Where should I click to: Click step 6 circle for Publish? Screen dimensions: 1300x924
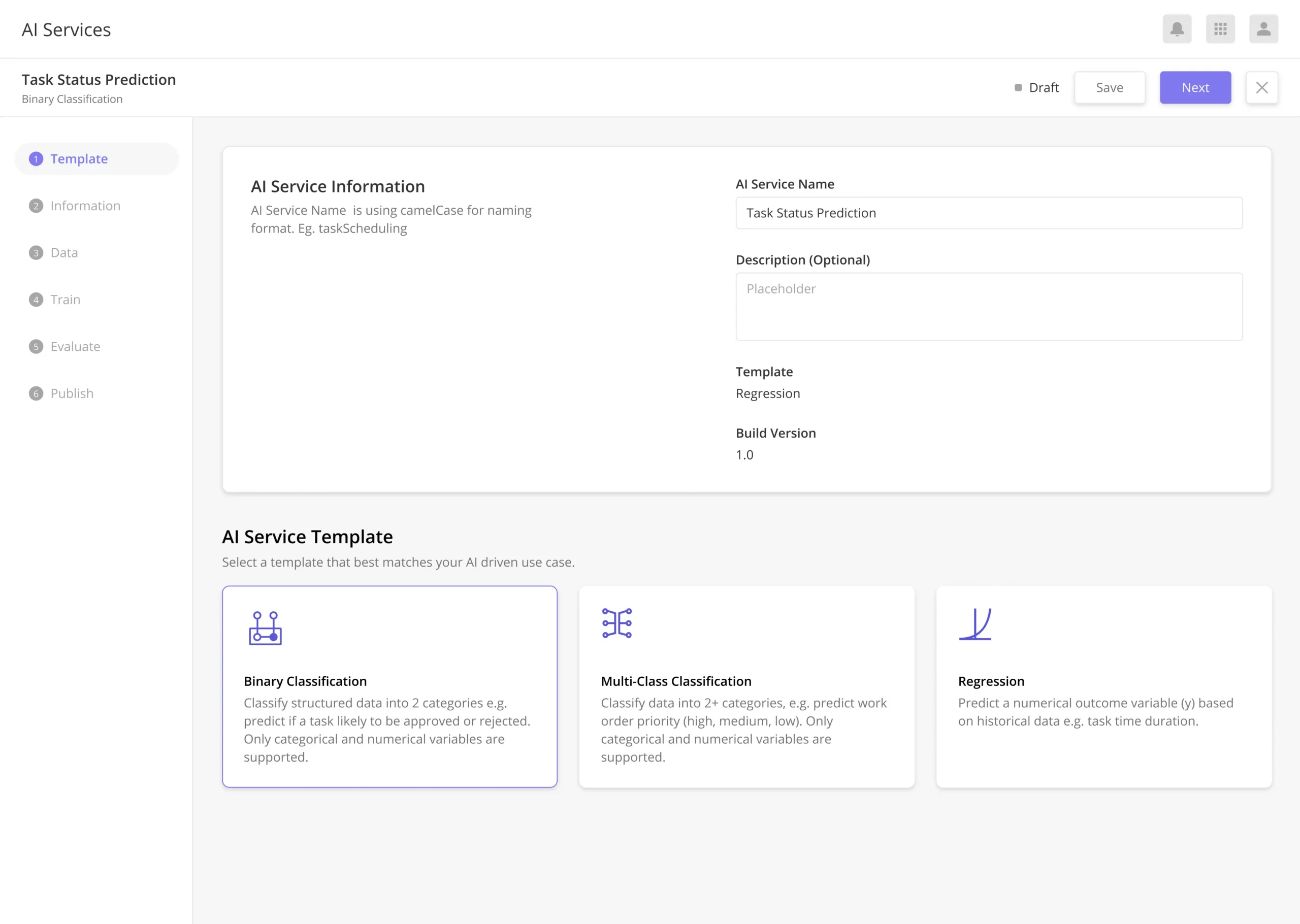pyautogui.click(x=36, y=394)
